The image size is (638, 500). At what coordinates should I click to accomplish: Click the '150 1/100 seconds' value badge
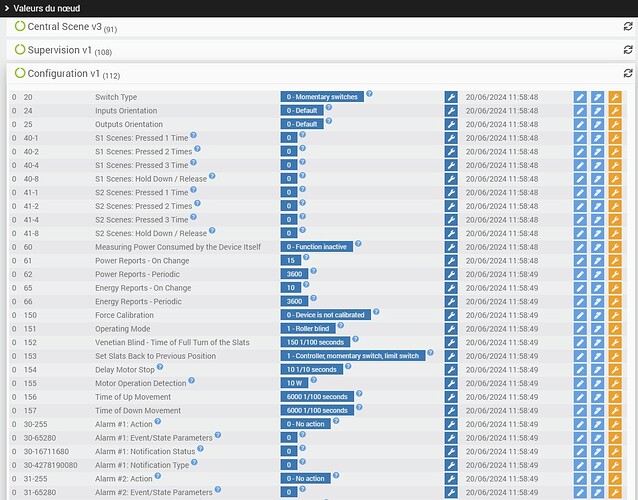click(x=315, y=343)
